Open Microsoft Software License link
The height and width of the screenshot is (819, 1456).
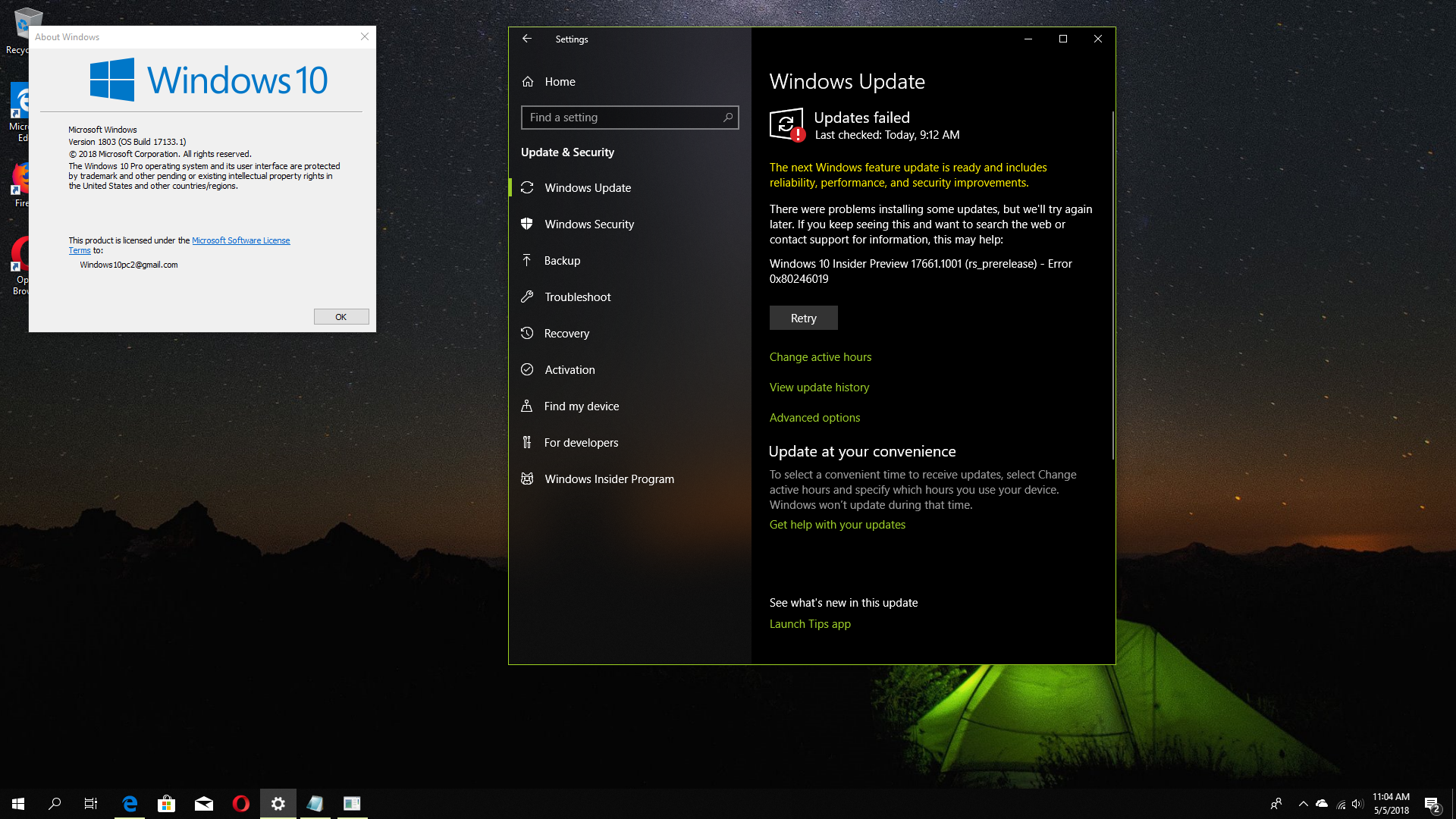coord(240,240)
